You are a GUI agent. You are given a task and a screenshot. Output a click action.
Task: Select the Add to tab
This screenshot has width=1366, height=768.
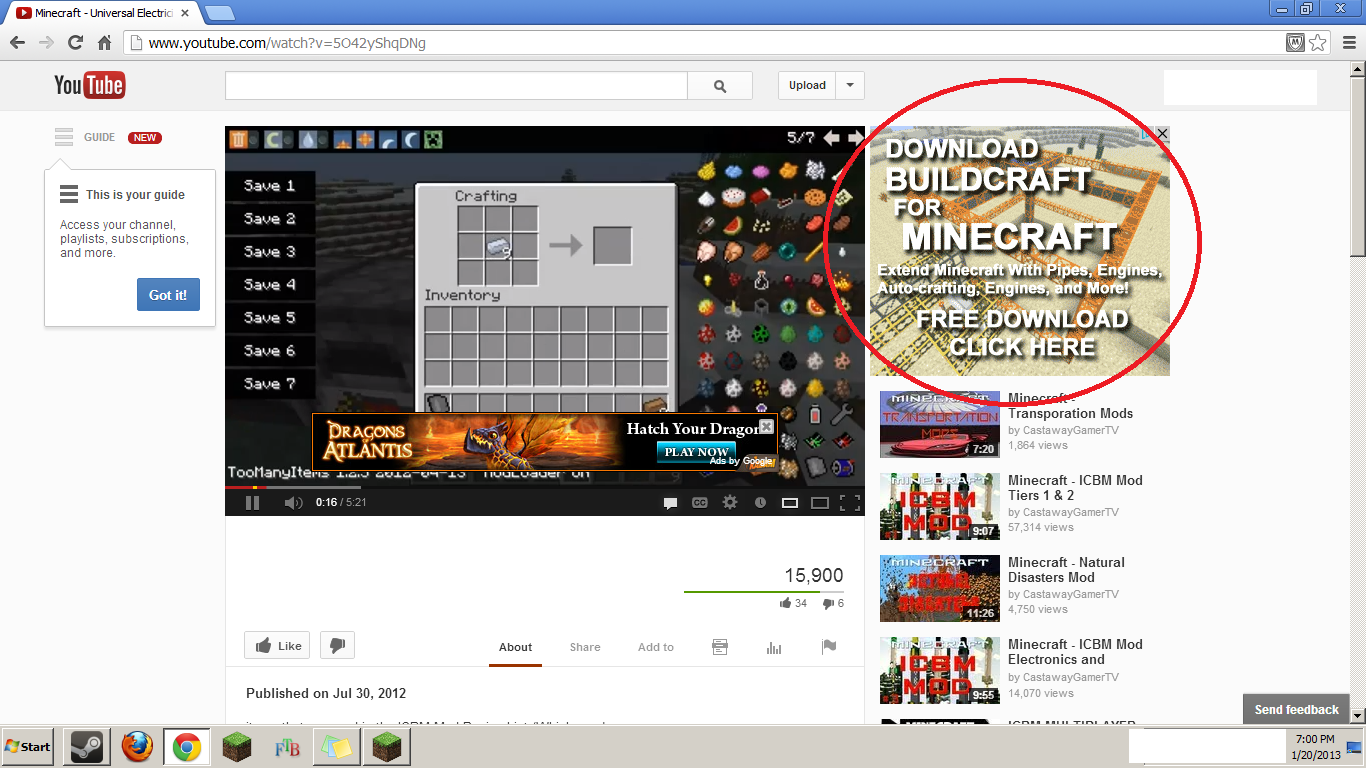click(x=656, y=647)
